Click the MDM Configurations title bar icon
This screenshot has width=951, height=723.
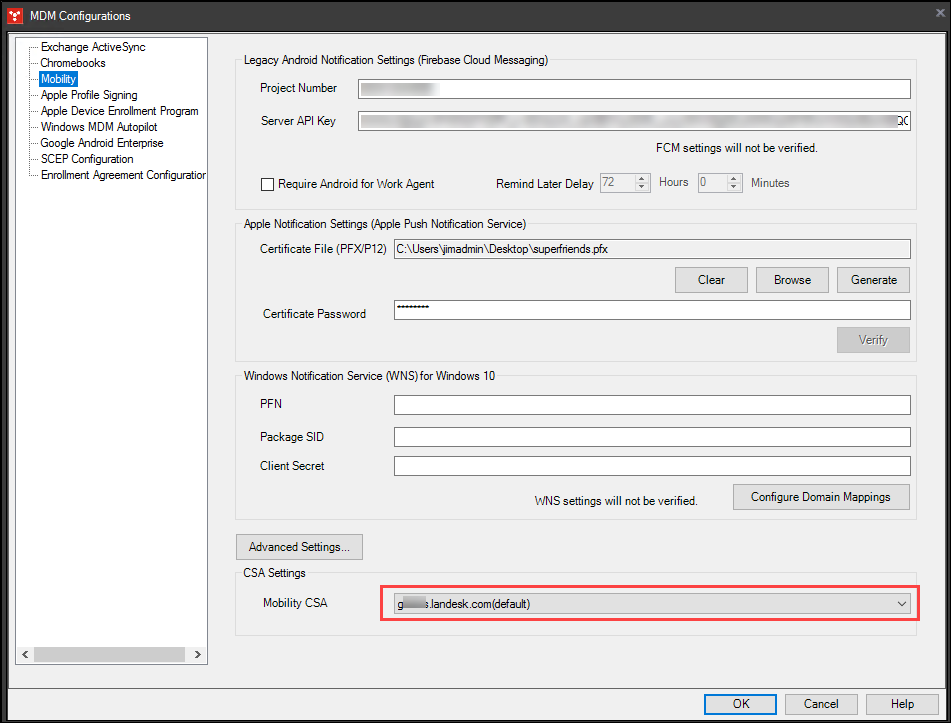tap(13, 15)
